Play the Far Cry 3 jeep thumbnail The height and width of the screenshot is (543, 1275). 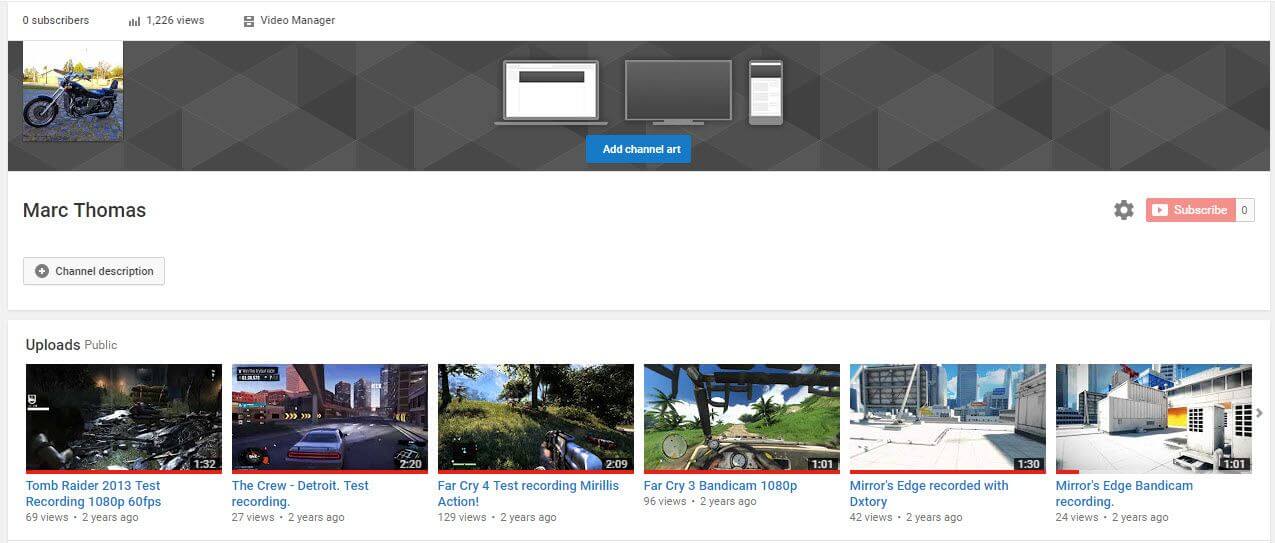(742, 418)
